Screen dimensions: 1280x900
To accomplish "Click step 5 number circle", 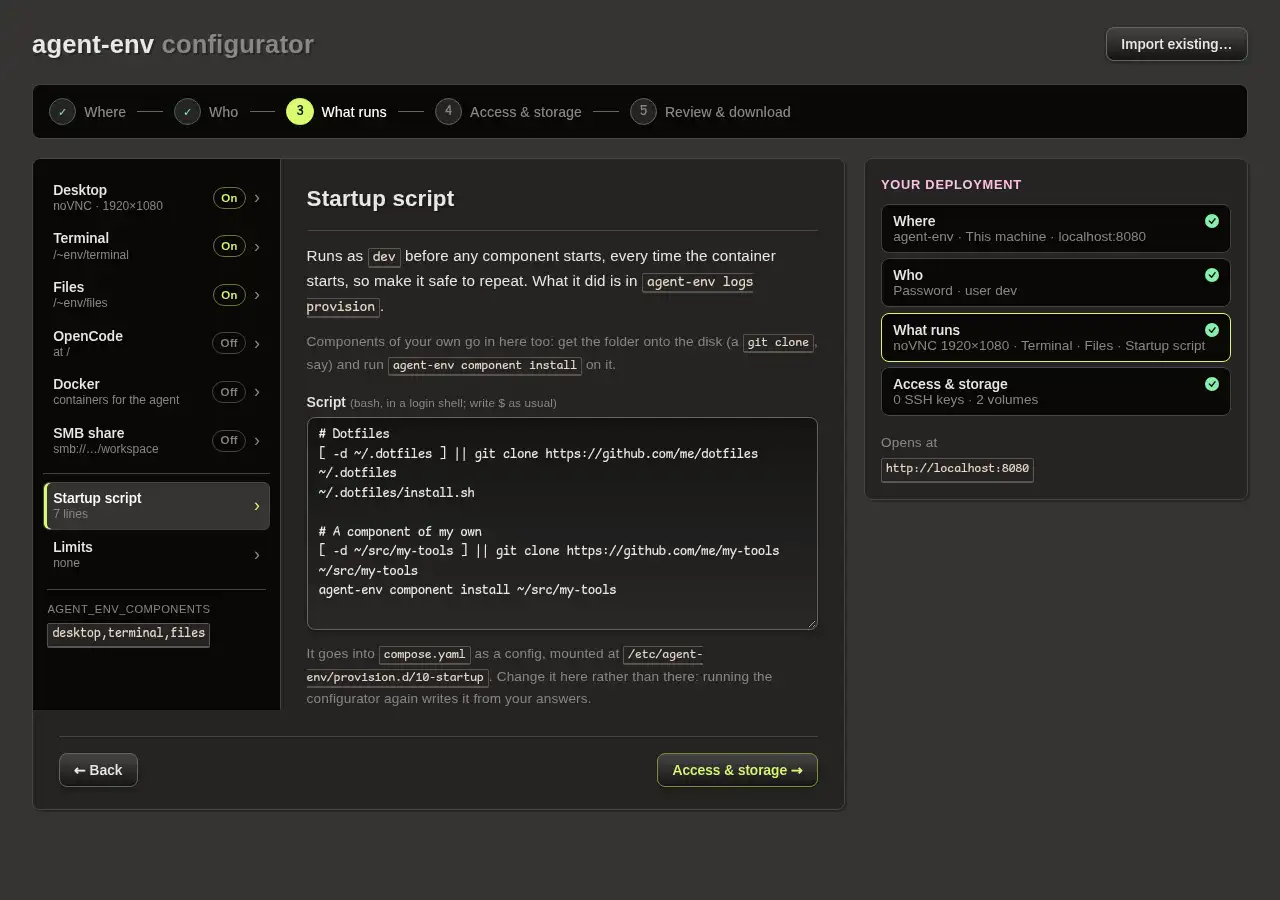I will click(x=643, y=111).
